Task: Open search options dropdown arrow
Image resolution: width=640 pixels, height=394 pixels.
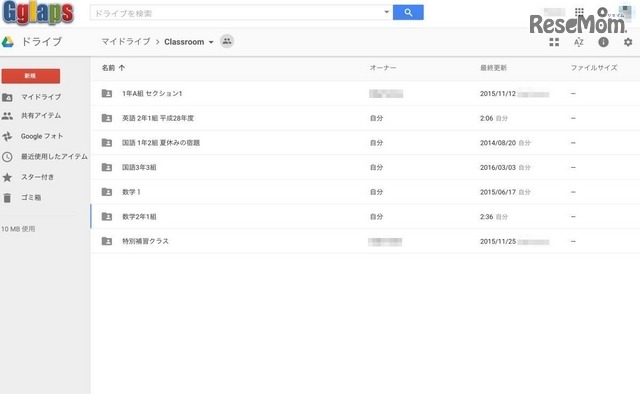Action: 386,12
